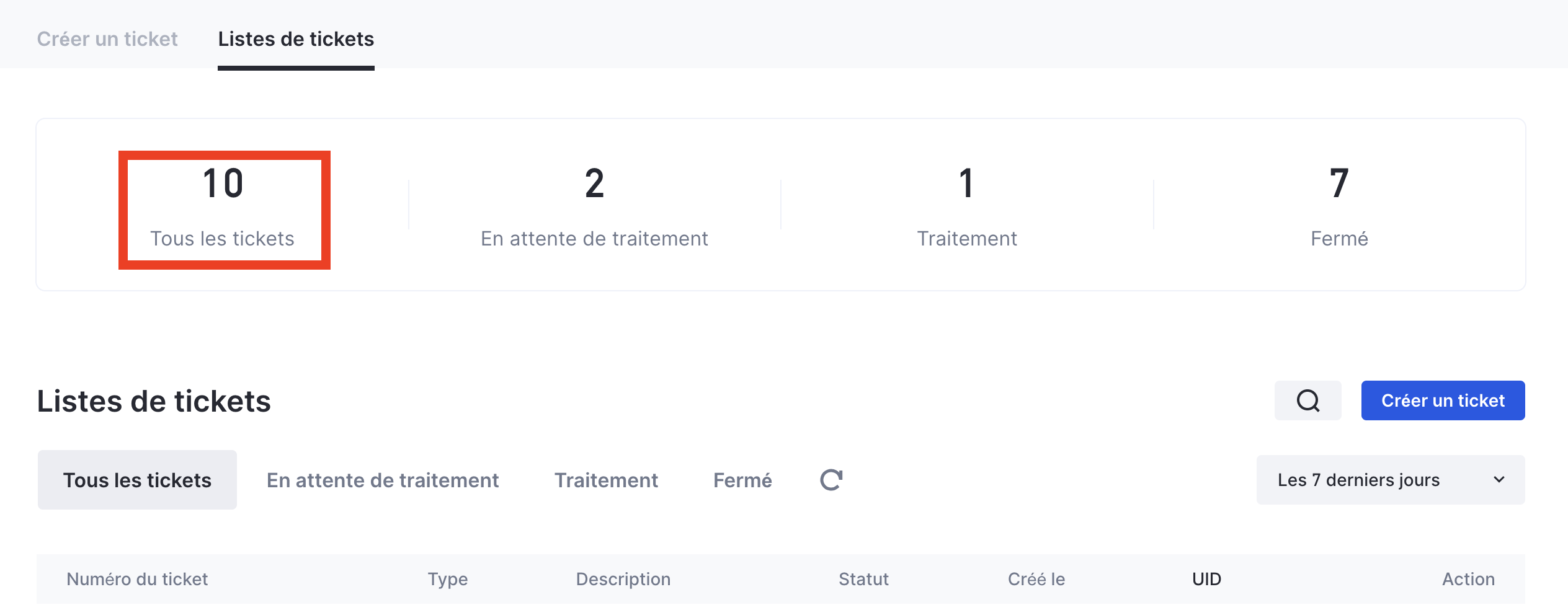Click the 'UID' column header

pyautogui.click(x=1206, y=579)
